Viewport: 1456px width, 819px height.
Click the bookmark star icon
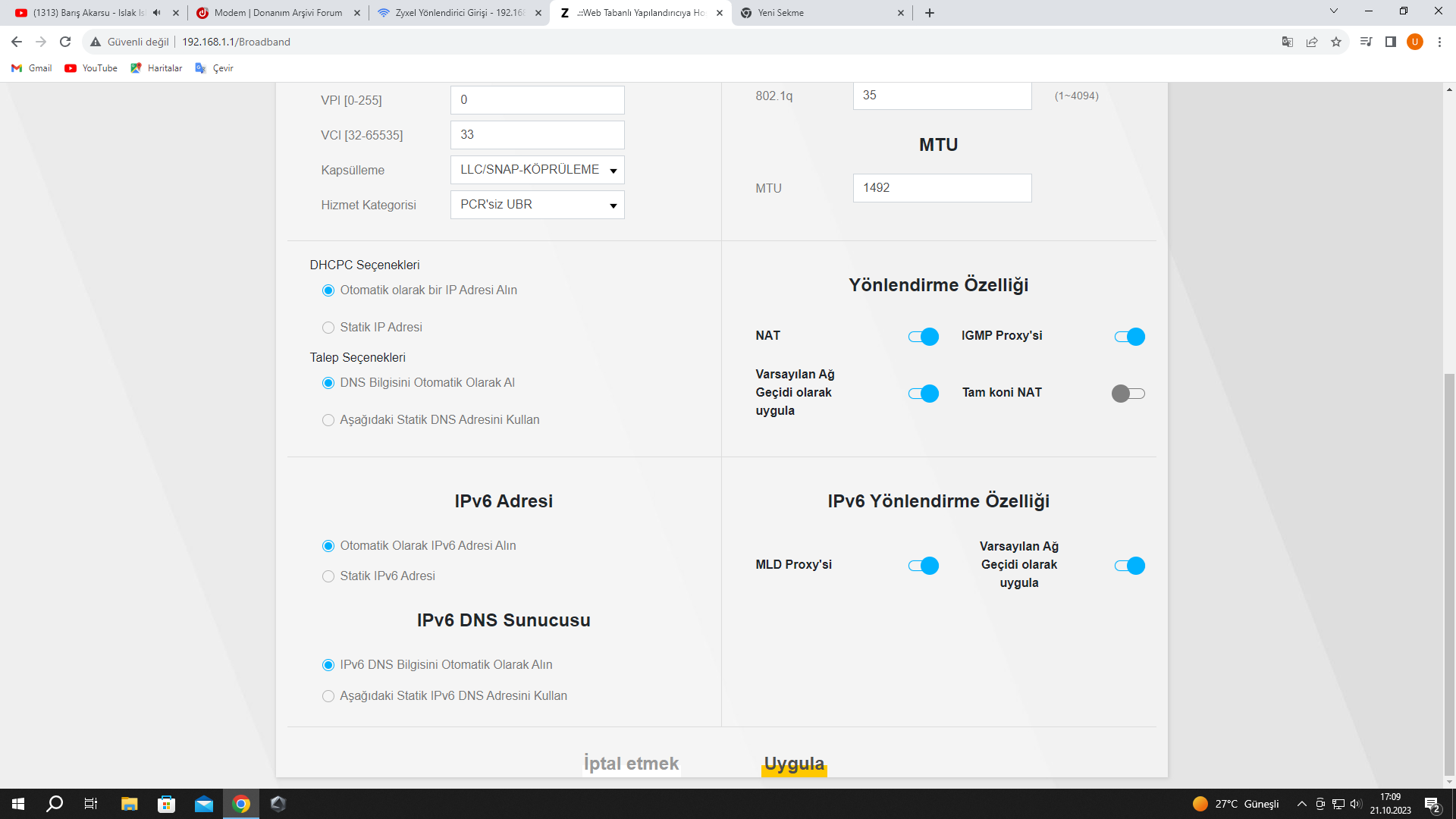point(1336,42)
